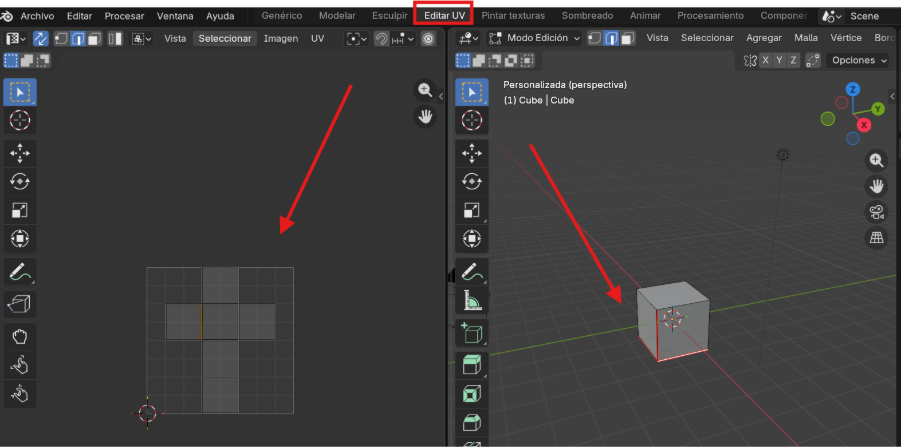
Task: Open the UV editor pivot point dropdown
Action: pyautogui.click(x=355, y=38)
